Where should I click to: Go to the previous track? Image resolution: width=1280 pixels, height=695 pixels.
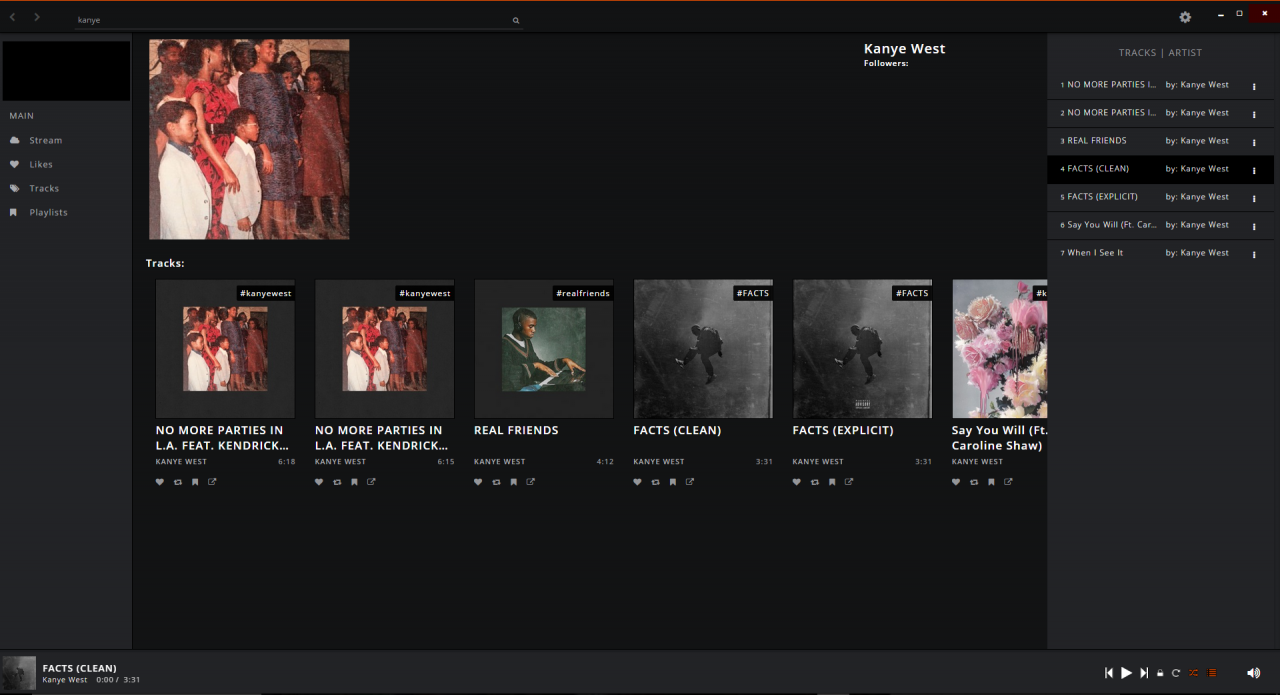click(1108, 673)
